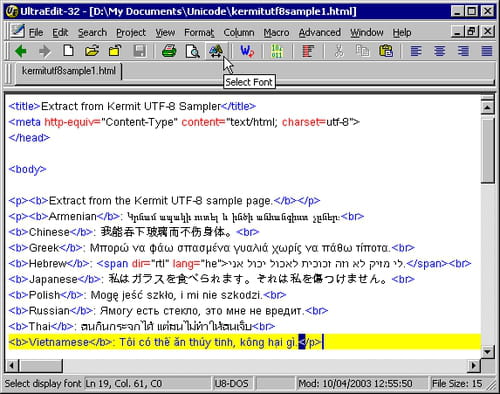Open the Format menu
Image resolution: width=500 pixels, height=394 pixels.
tap(199, 32)
